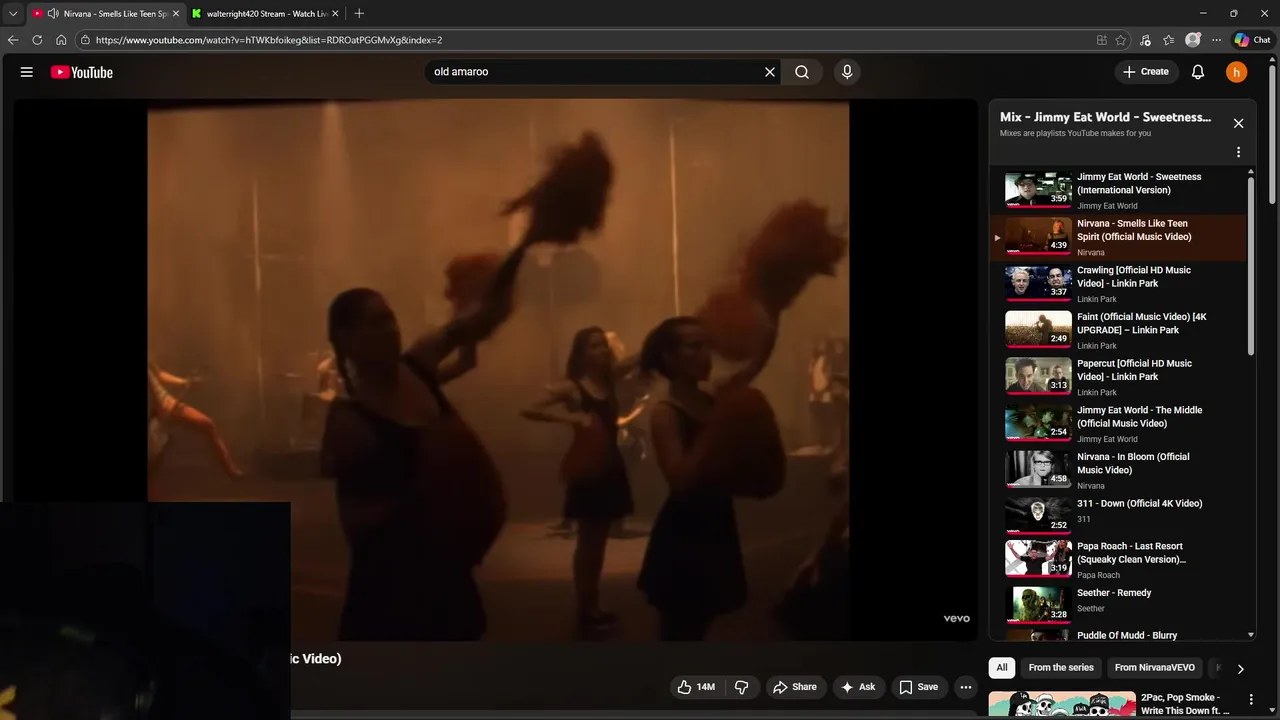Open the Mix playlist three-dot options
The height and width of the screenshot is (720, 1280).
coord(1238,153)
